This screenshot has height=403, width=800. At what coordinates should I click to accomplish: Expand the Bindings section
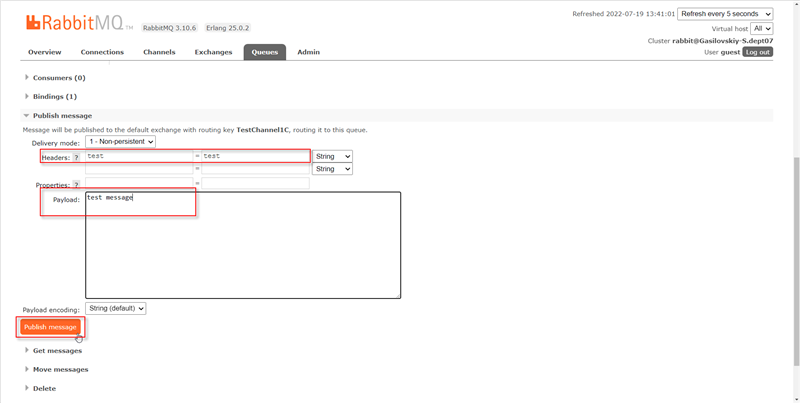coord(54,96)
